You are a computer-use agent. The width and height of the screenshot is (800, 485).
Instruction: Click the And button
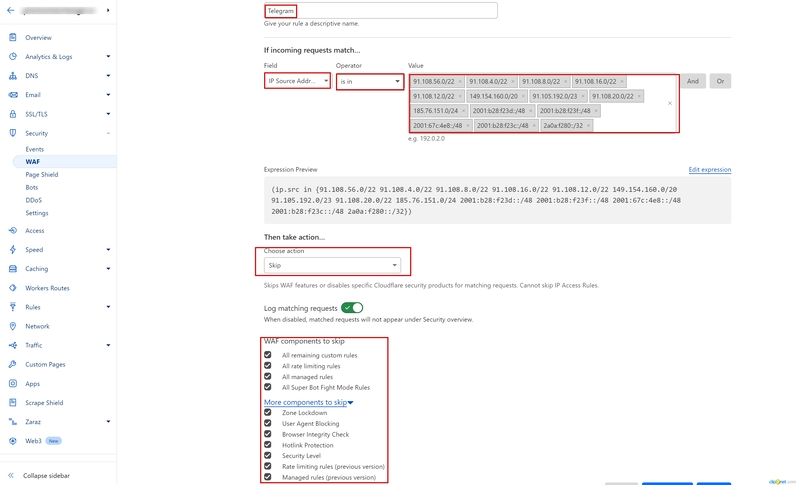tap(693, 81)
